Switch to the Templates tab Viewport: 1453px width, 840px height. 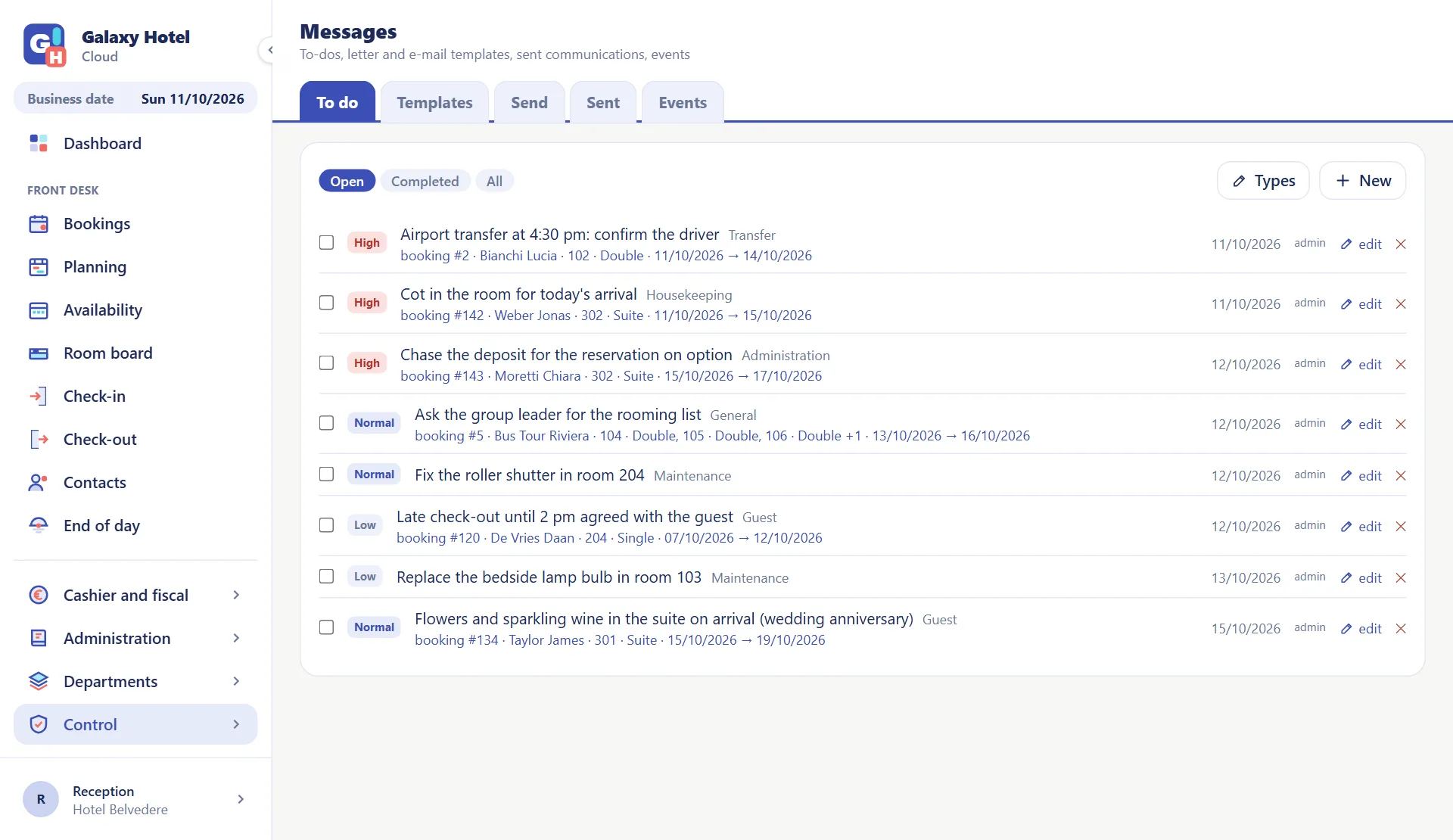[x=434, y=102]
